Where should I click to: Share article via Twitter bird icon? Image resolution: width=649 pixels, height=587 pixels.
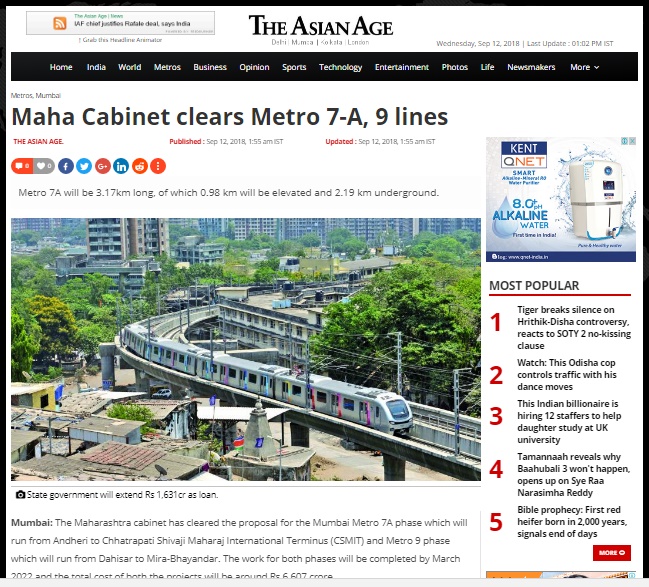click(84, 166)
